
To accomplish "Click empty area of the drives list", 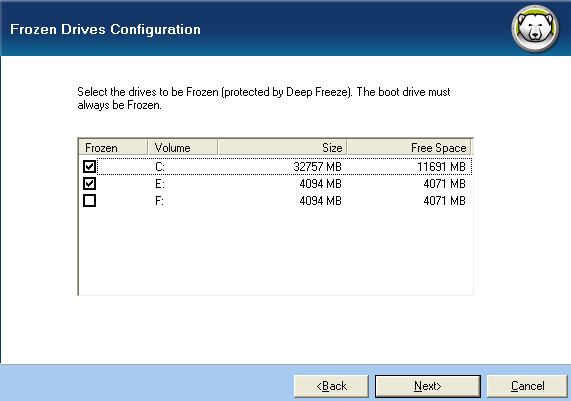I will point(276,251).
